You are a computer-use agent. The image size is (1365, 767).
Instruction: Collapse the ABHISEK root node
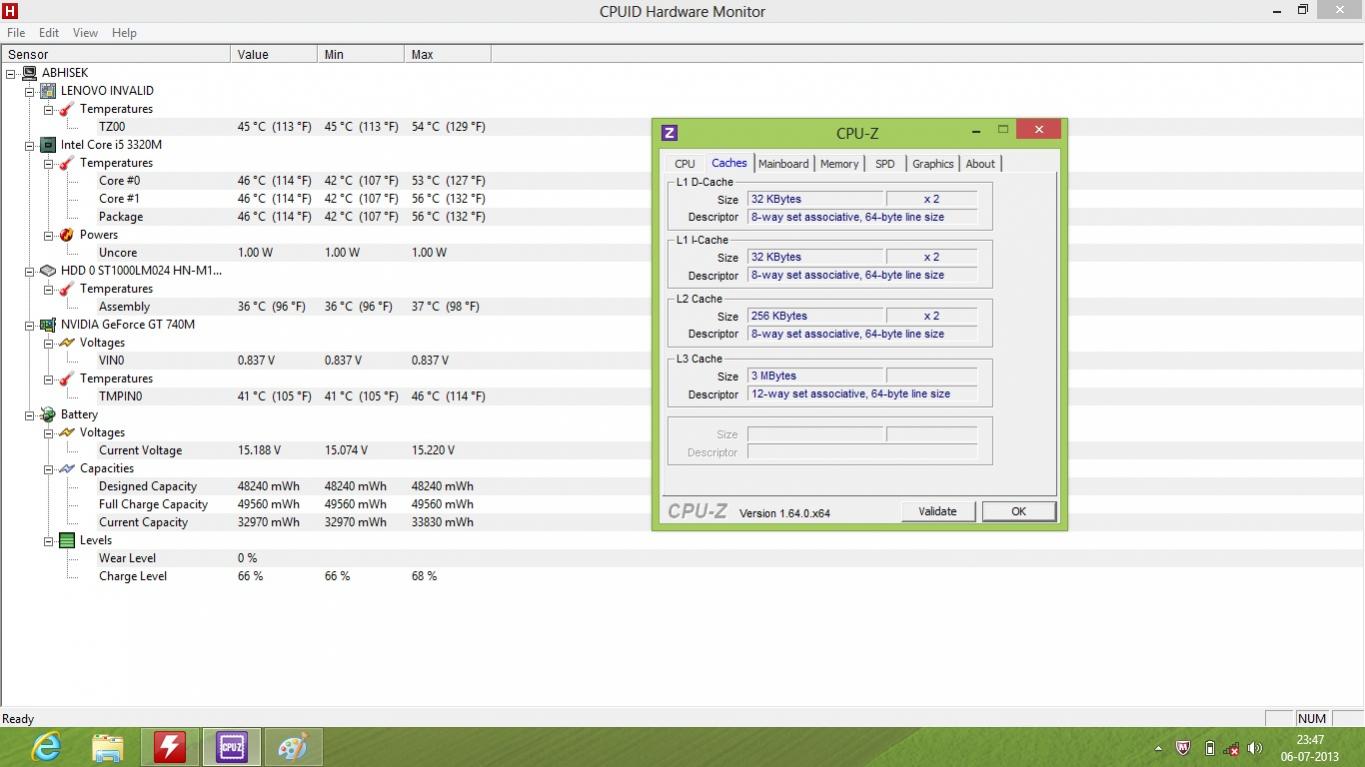tap(11, 73)
